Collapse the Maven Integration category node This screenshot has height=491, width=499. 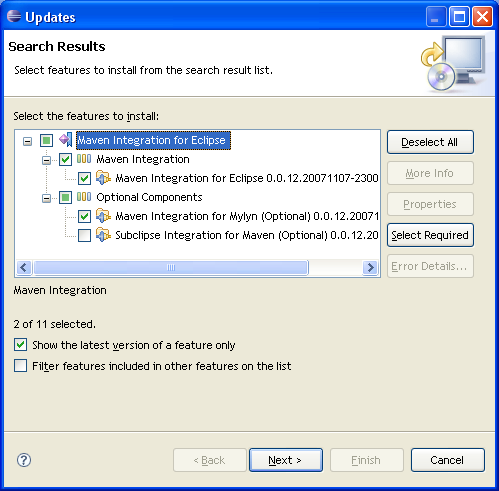[x=46, y=160]
